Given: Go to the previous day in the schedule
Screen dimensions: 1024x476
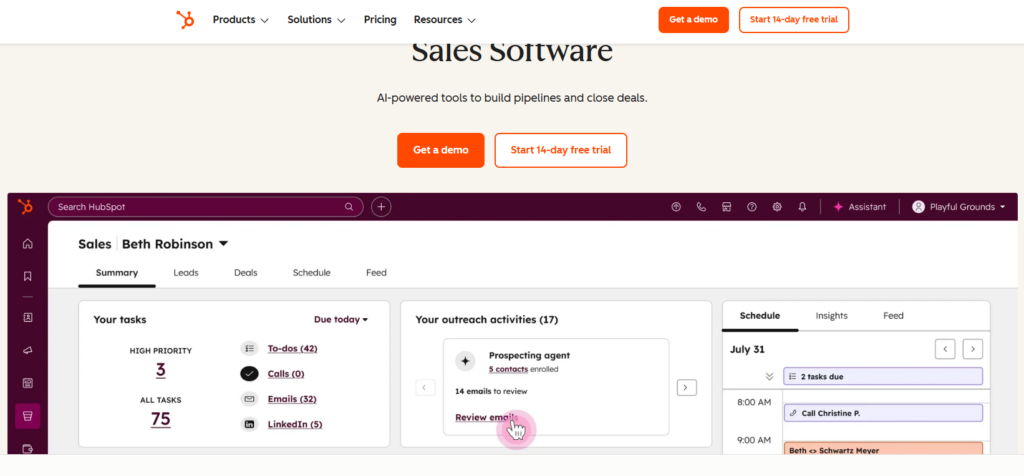Looking at the screenshot, I should (945, 349).
